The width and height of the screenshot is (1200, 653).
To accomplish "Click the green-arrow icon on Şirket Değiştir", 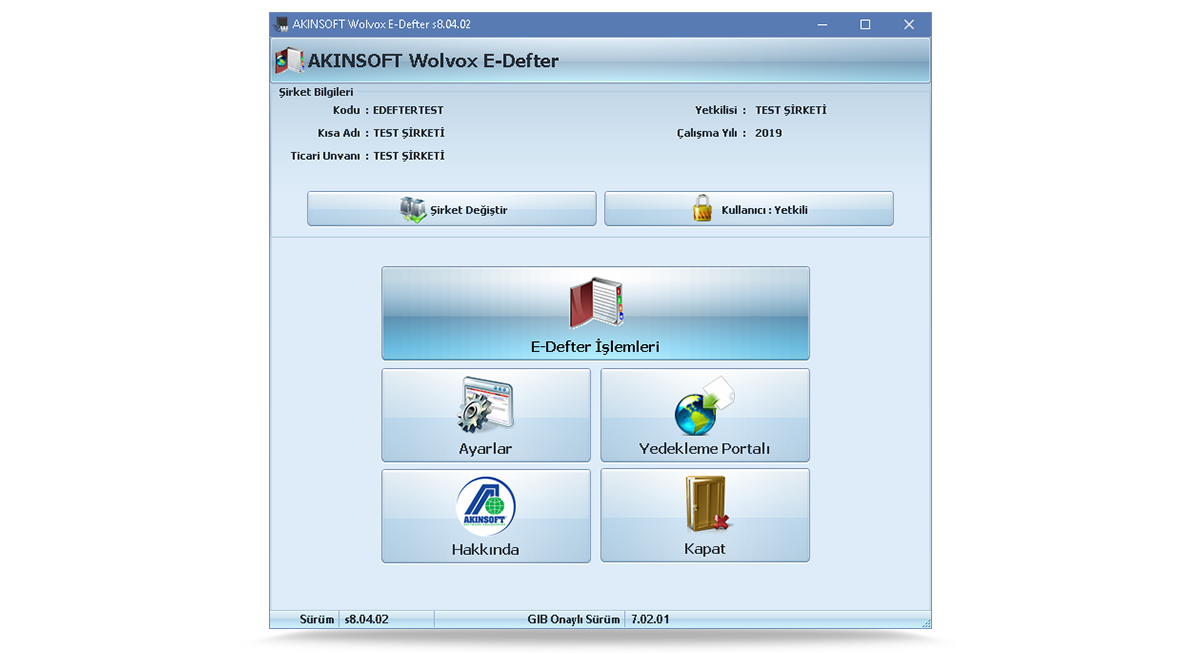I will [411, 208].
